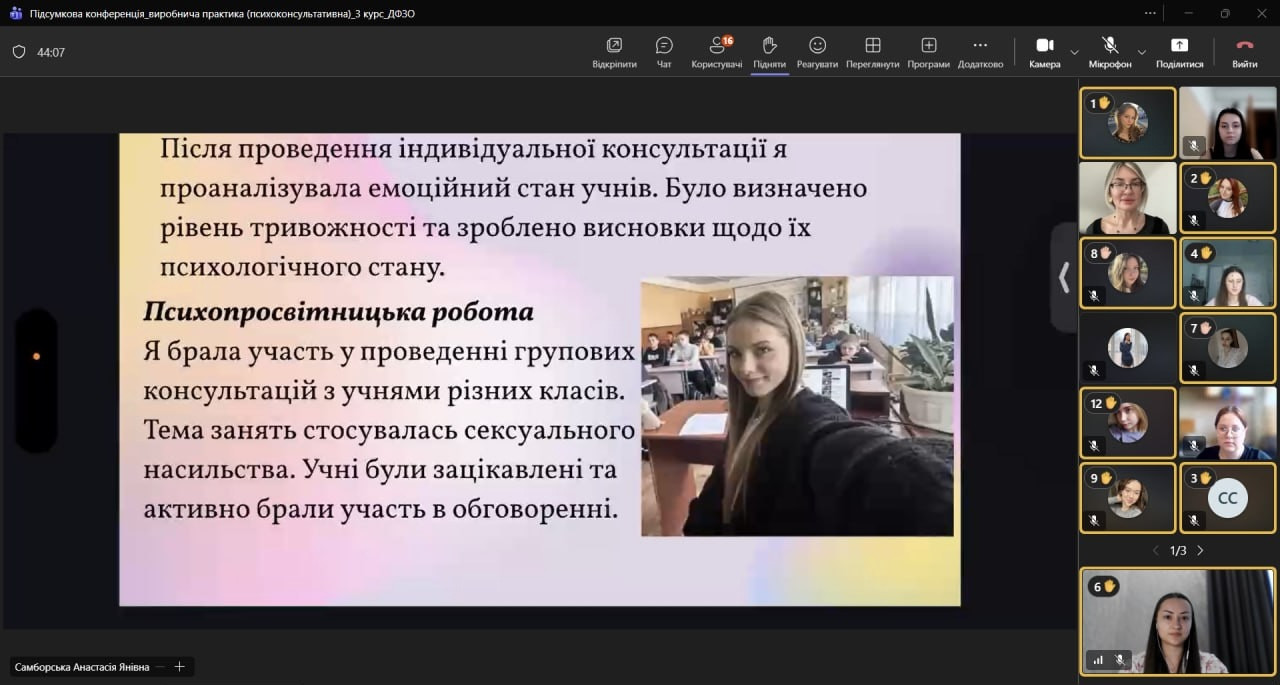
Task: Zoom out shared content with minus button
Action: 159,667
